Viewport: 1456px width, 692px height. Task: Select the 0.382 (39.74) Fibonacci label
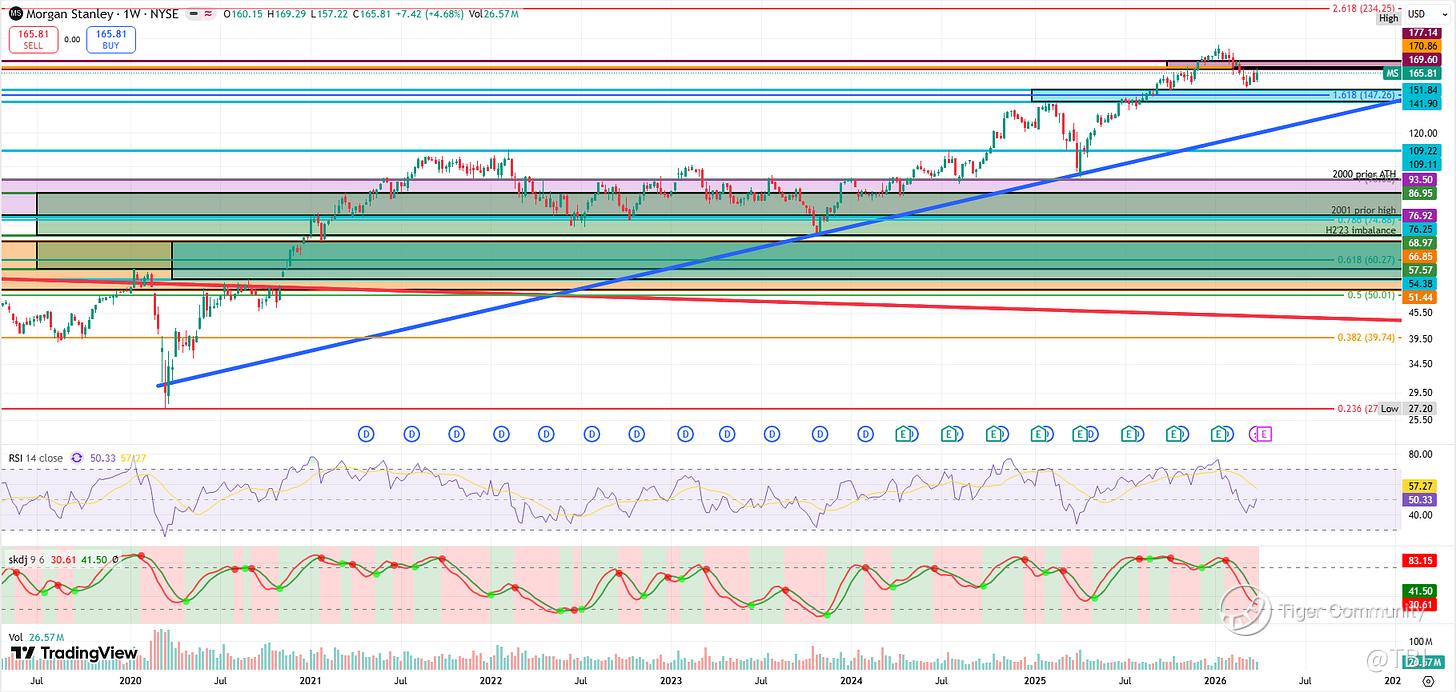(x=1366, y=338)
